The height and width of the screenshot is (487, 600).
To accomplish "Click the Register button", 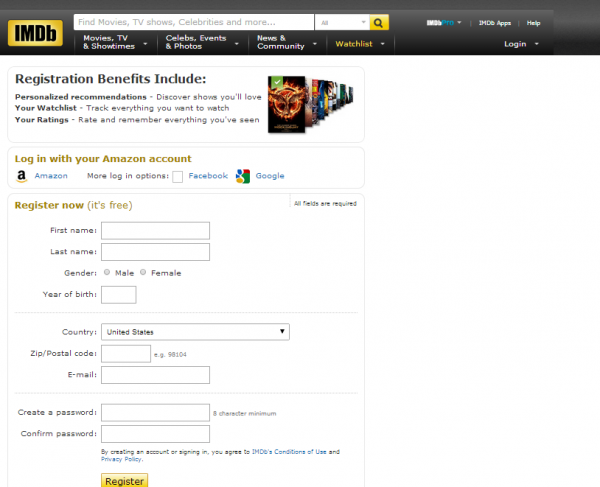I will pyautogui.click(x=124, y=480).
